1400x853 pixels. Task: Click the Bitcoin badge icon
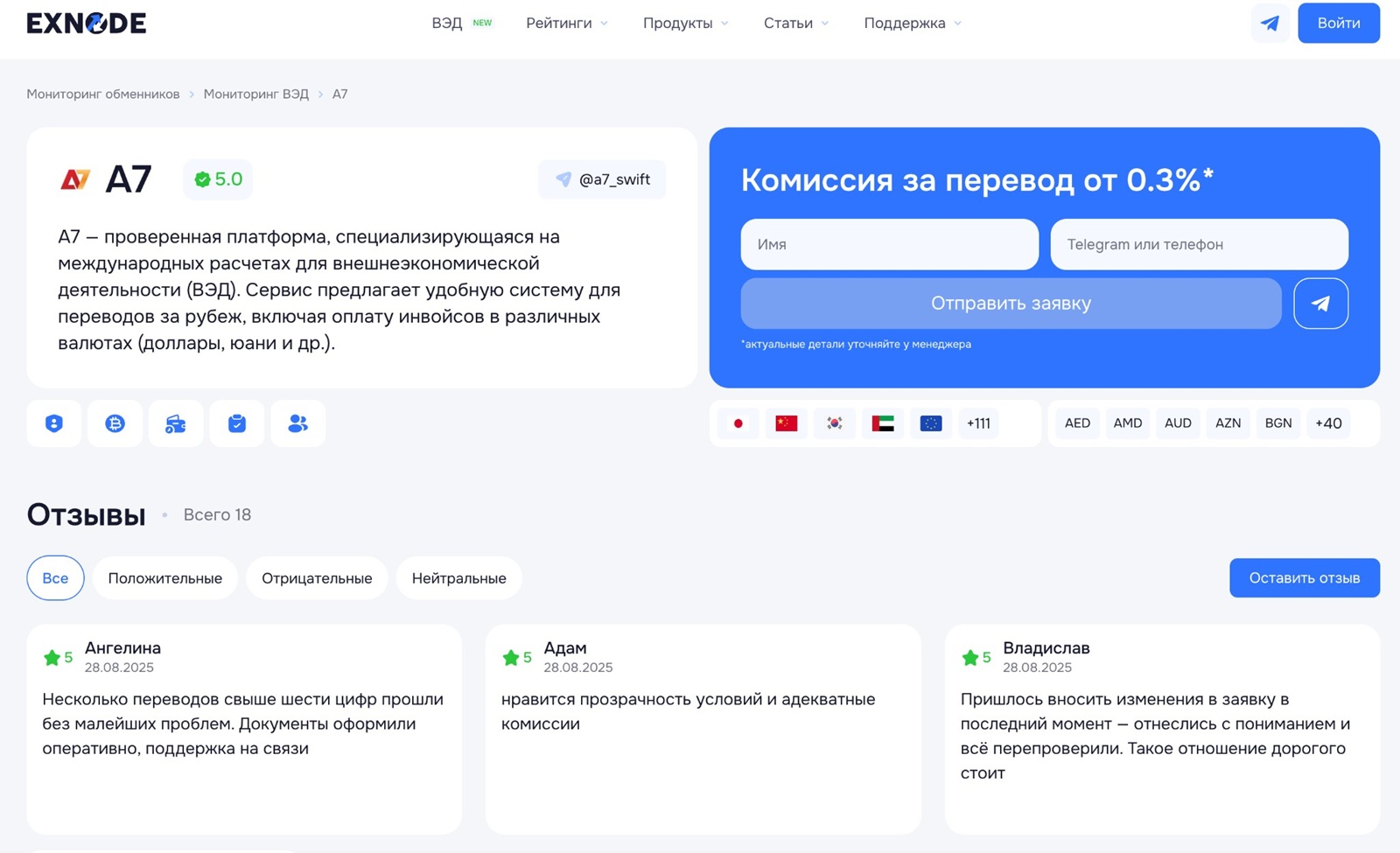click(x=115, y=423)
